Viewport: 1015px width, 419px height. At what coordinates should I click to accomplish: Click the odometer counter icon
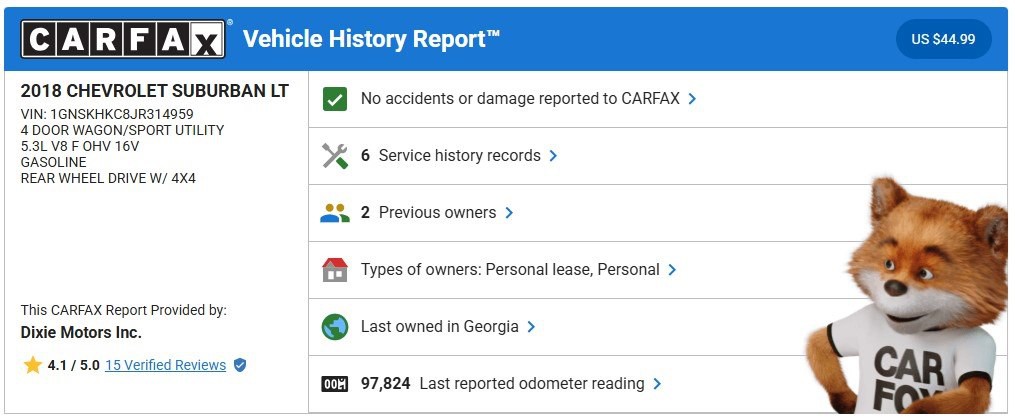[334, 384]
